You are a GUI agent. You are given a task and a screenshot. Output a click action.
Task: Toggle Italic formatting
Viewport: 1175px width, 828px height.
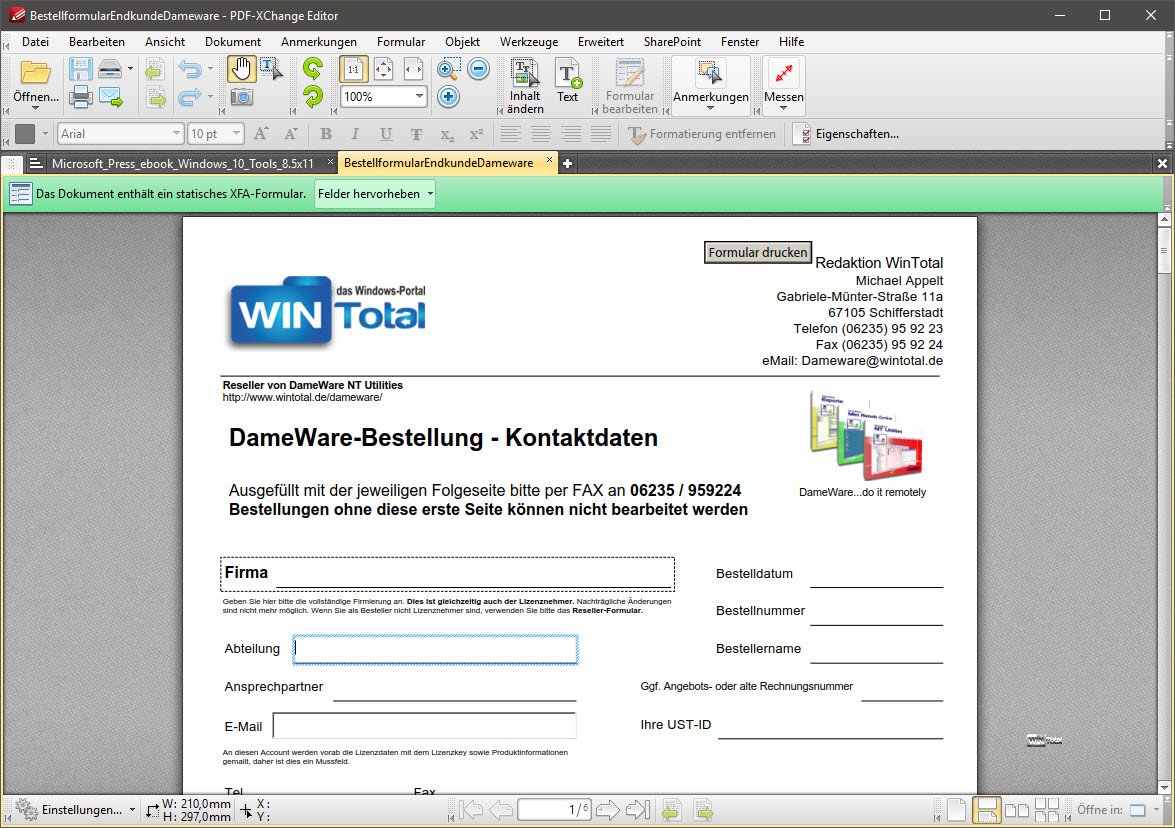(355, 134)
